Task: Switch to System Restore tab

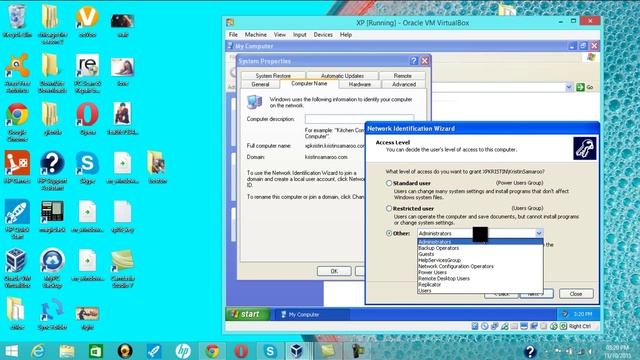Action: tap(273, 76)
